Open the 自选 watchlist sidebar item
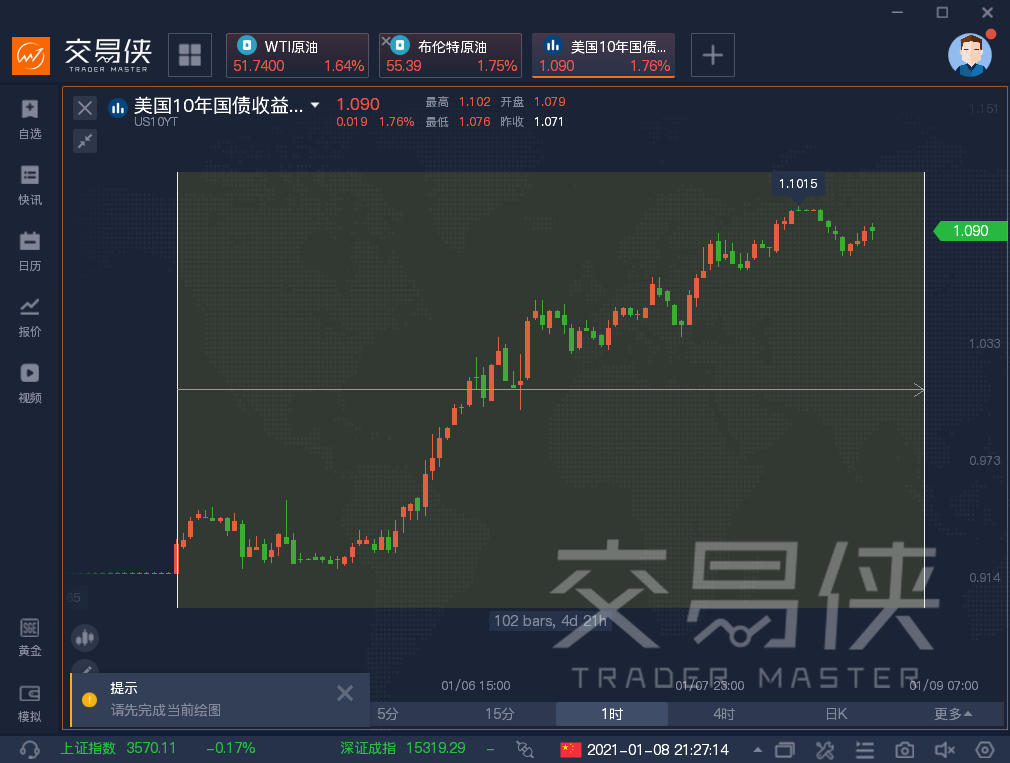This screenshot has height=763, width=1010. [30, 120]
